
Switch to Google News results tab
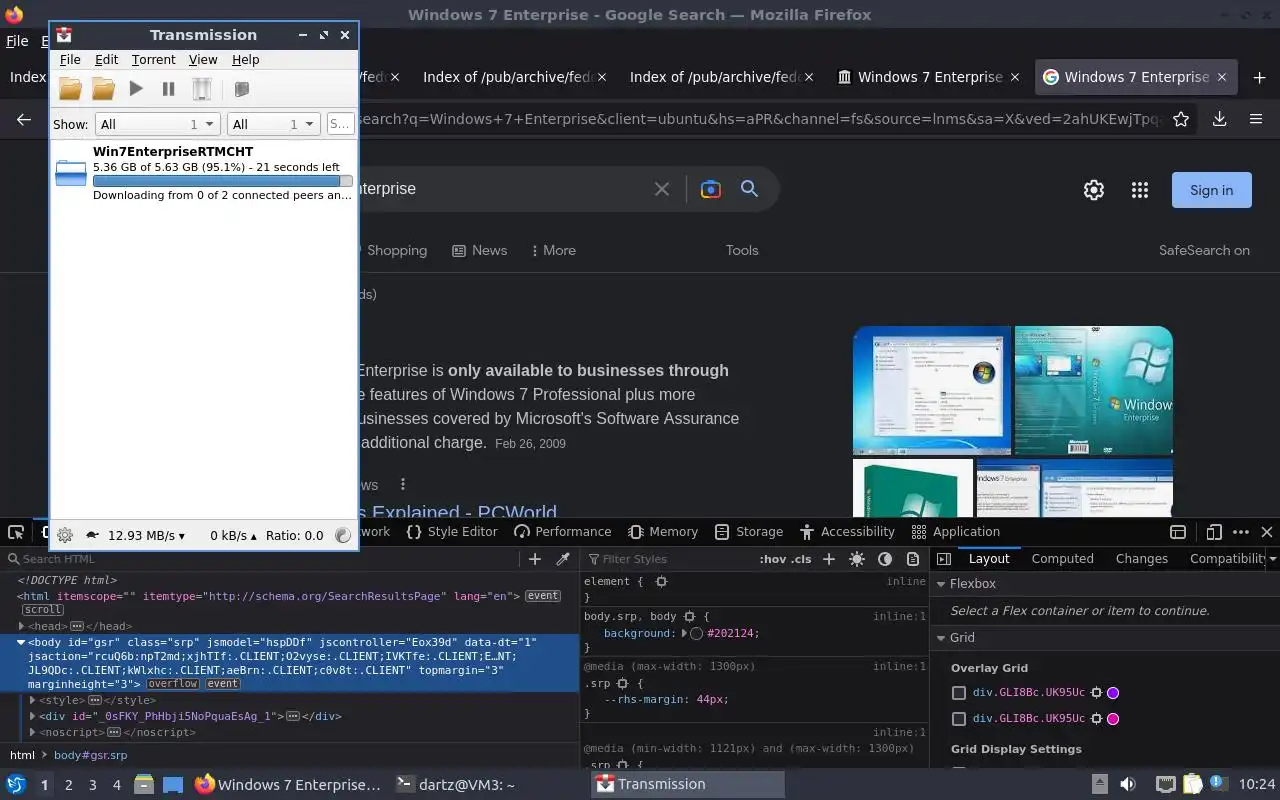(x=479, y=250)
